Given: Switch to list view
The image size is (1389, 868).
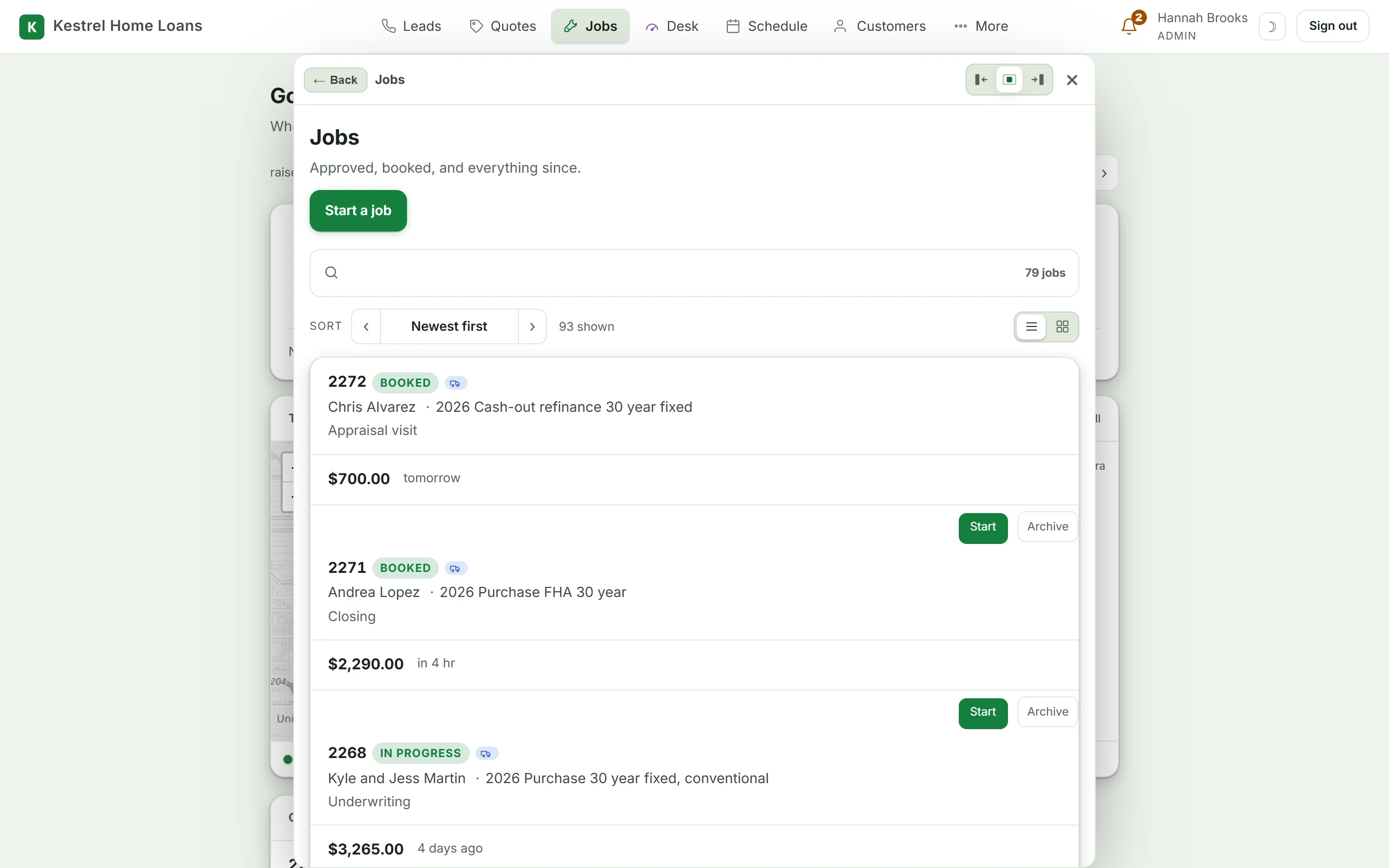Looking at the screenshot, I should (1032, 326).
